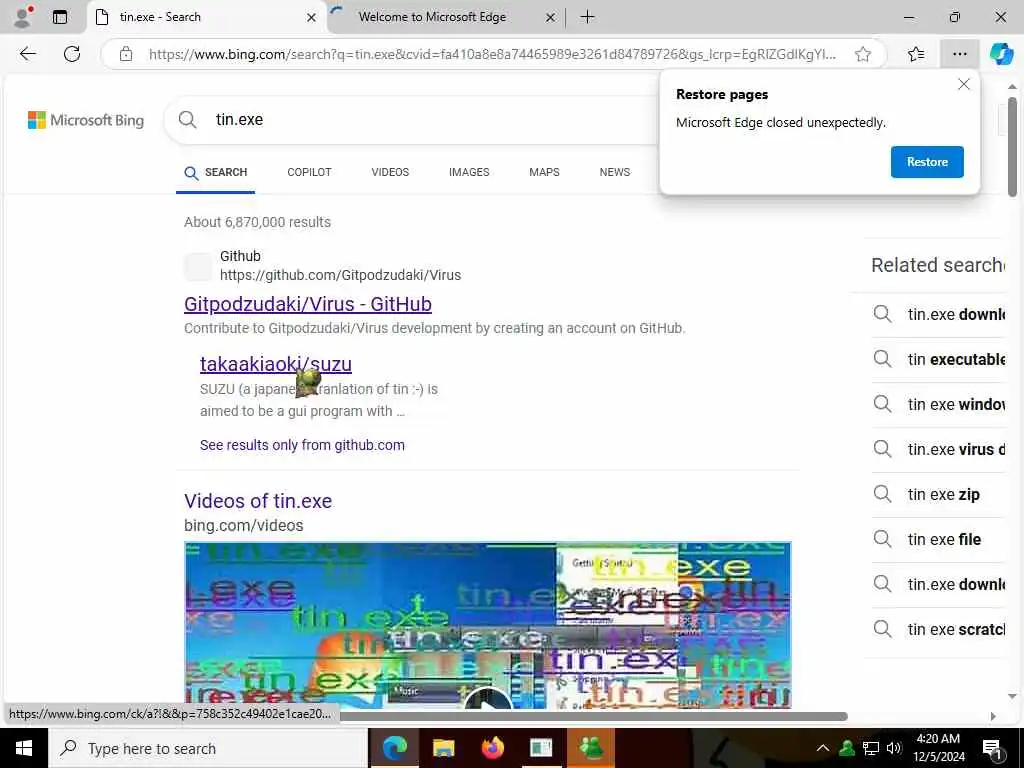Select related search tin exe windows
Image resolution: width=1024 pixels, height=768 pixels.
pos(938,405)
